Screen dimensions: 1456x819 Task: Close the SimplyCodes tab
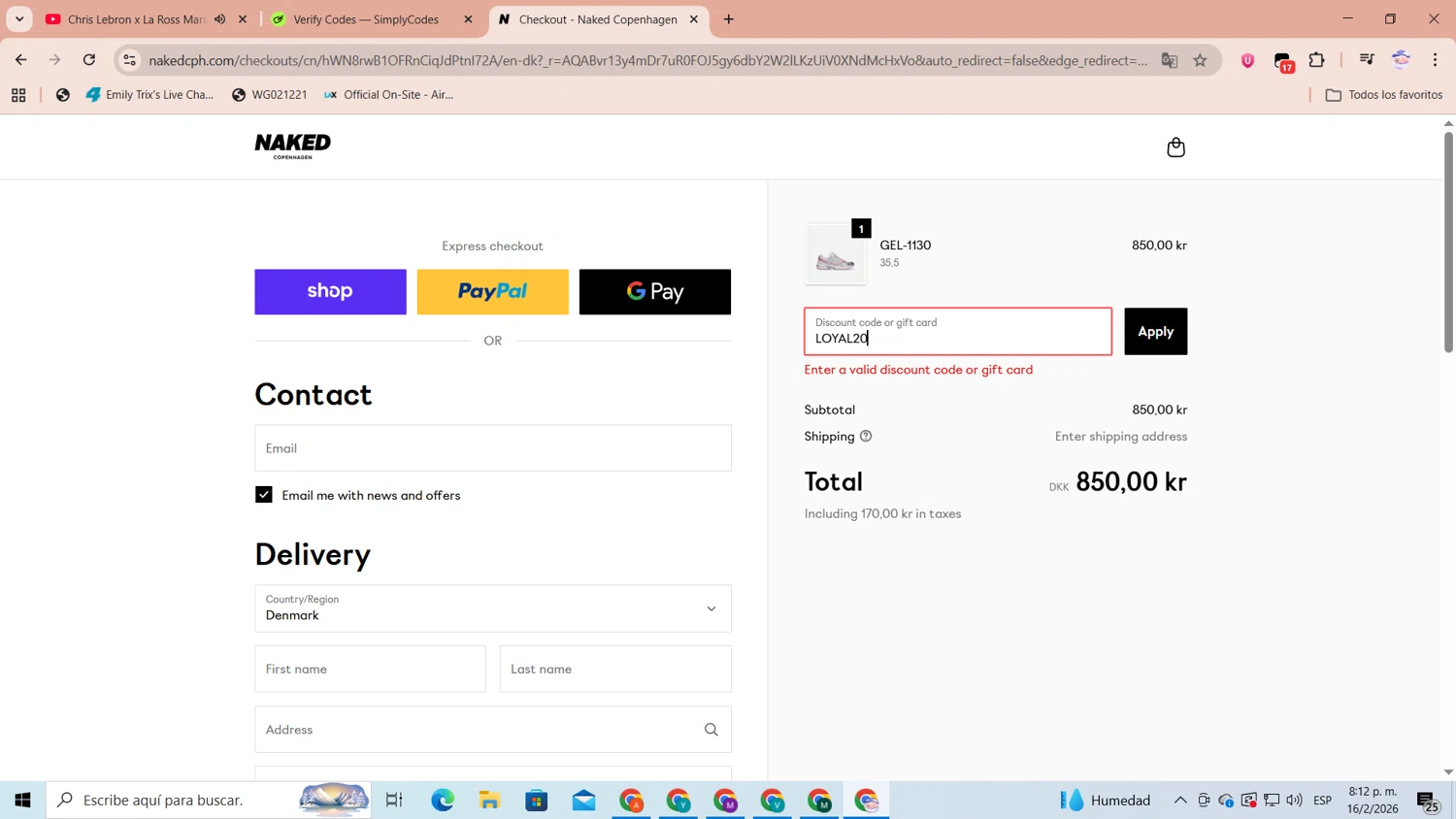click(x=468, y=19)
